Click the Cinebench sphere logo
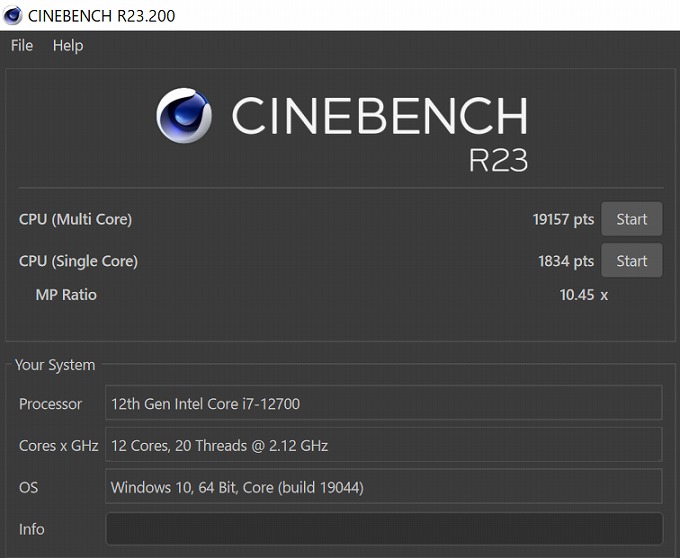Viewport: 680px width, 558px height. point(184,116)
